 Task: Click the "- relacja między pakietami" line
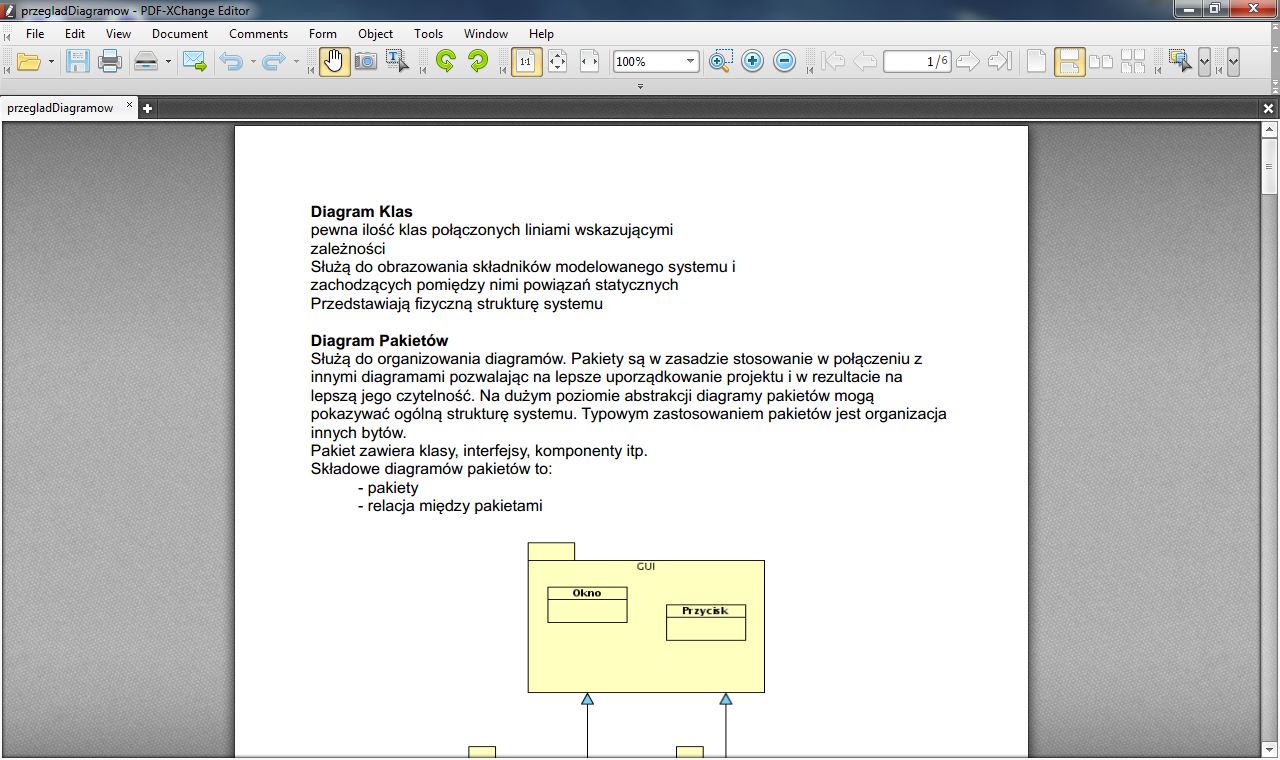click(450, 506)
